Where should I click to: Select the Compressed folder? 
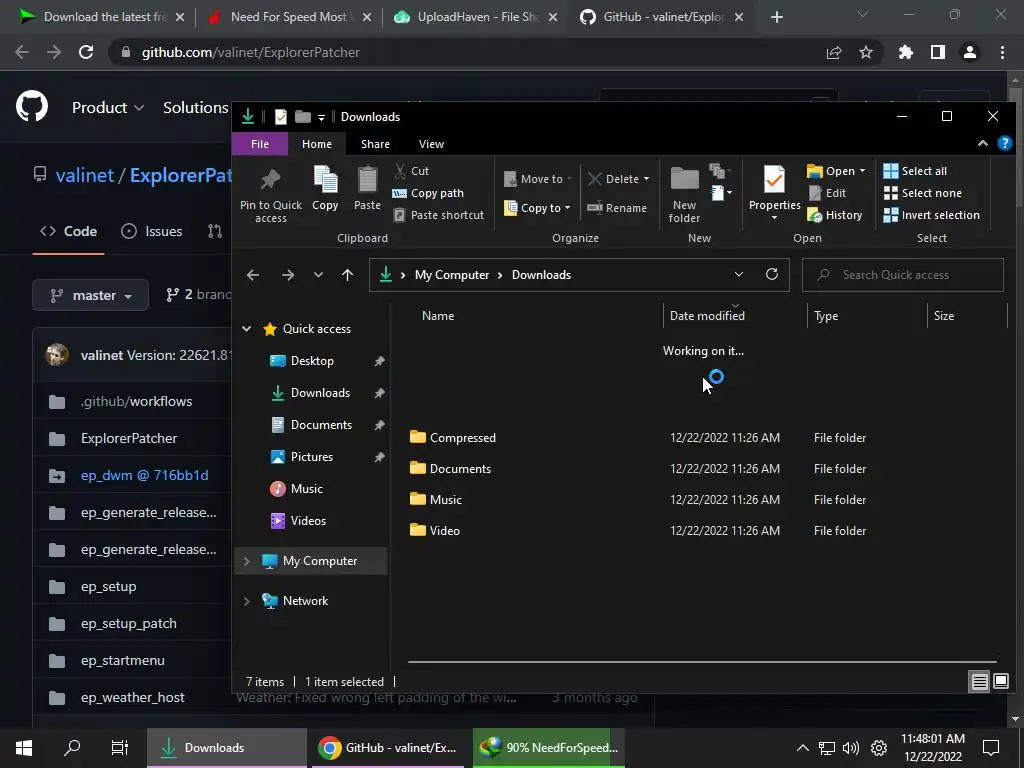[462, 438]
